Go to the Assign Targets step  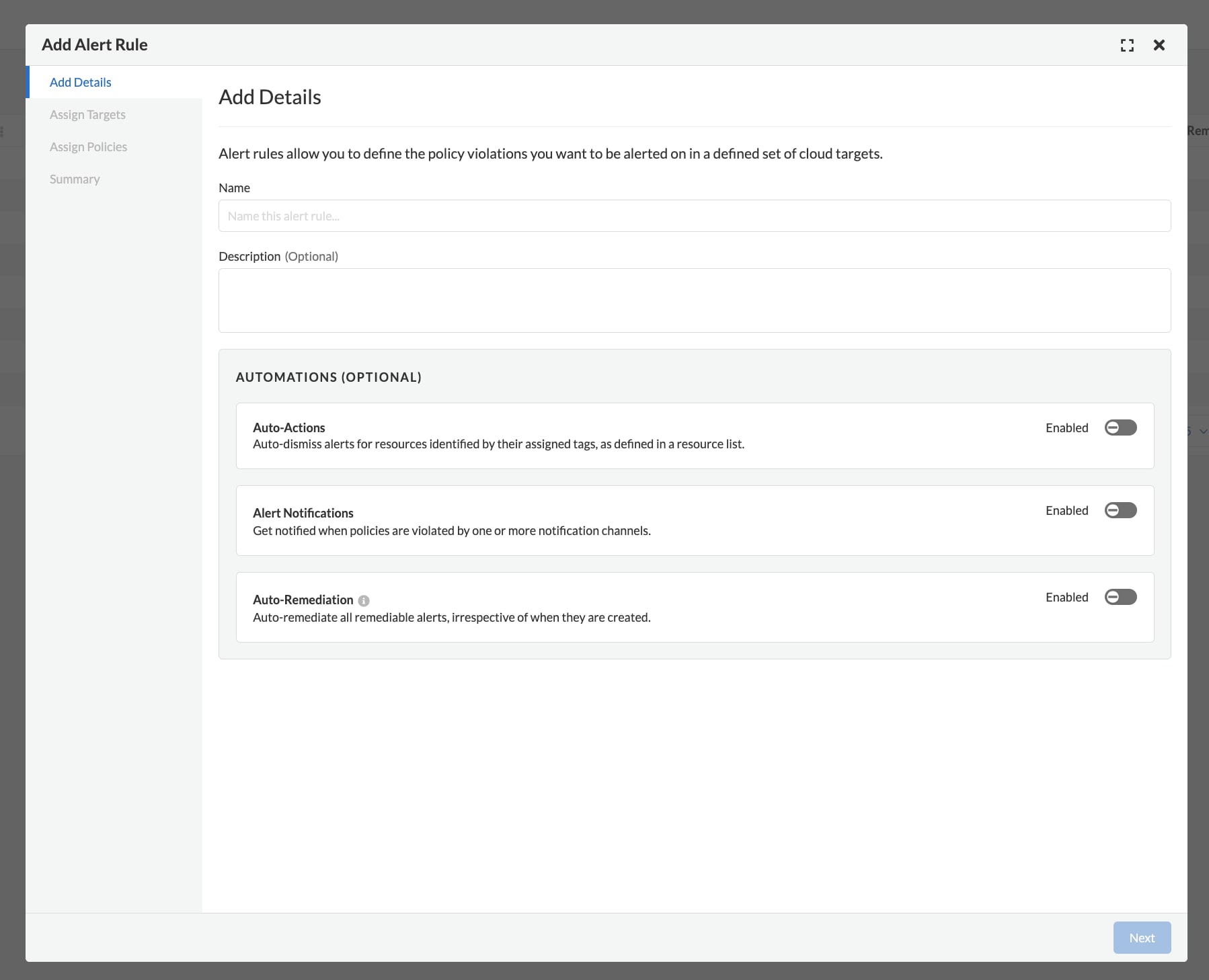pos(87,114)
